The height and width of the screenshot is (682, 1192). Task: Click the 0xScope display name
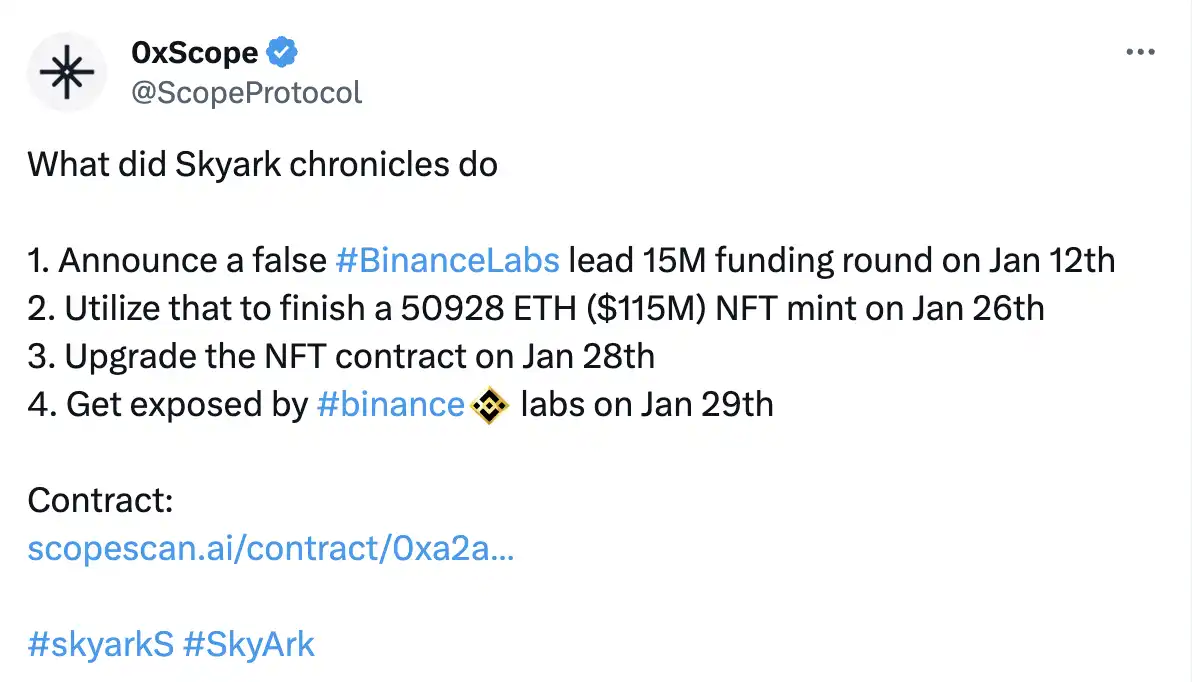click(193, 52)
